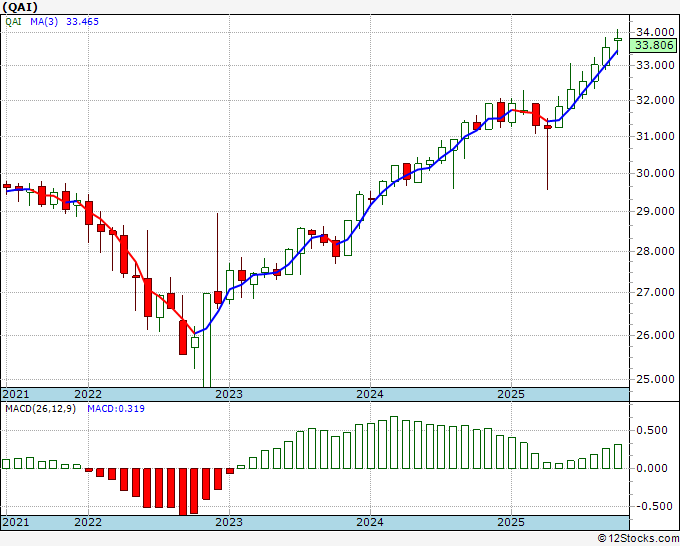This screenshot has height=546, width=680.
Task: Click the MACD(26,12,9) indicator label
Action: coord(40,409)
